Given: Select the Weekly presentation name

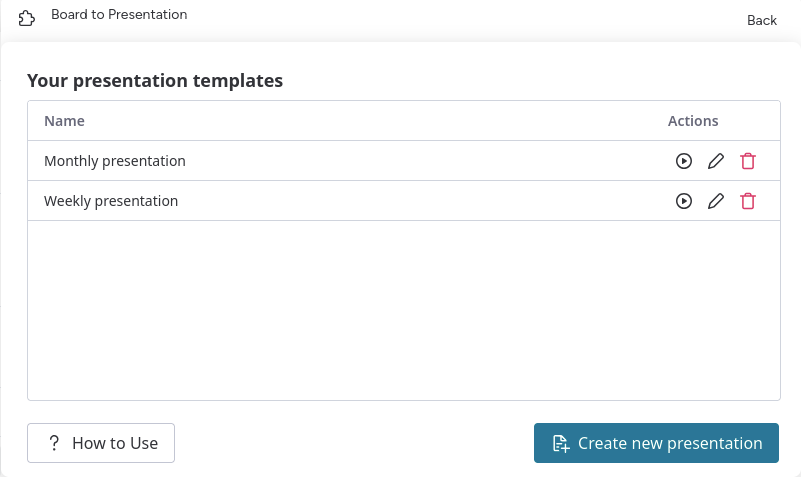Looking at the screenshot, I should pyautogui.click(x=111, y=201).
